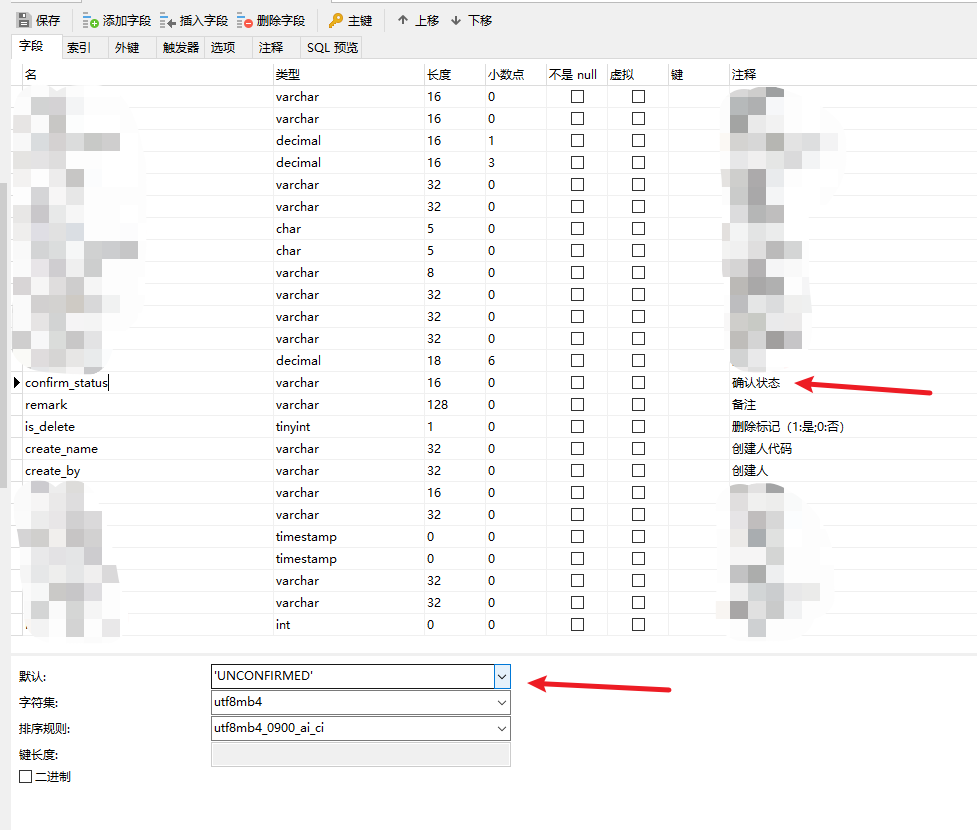Click the Insert Field (插入字段) icon
Screen dimensions: 977x830
[x=167, y=20]
